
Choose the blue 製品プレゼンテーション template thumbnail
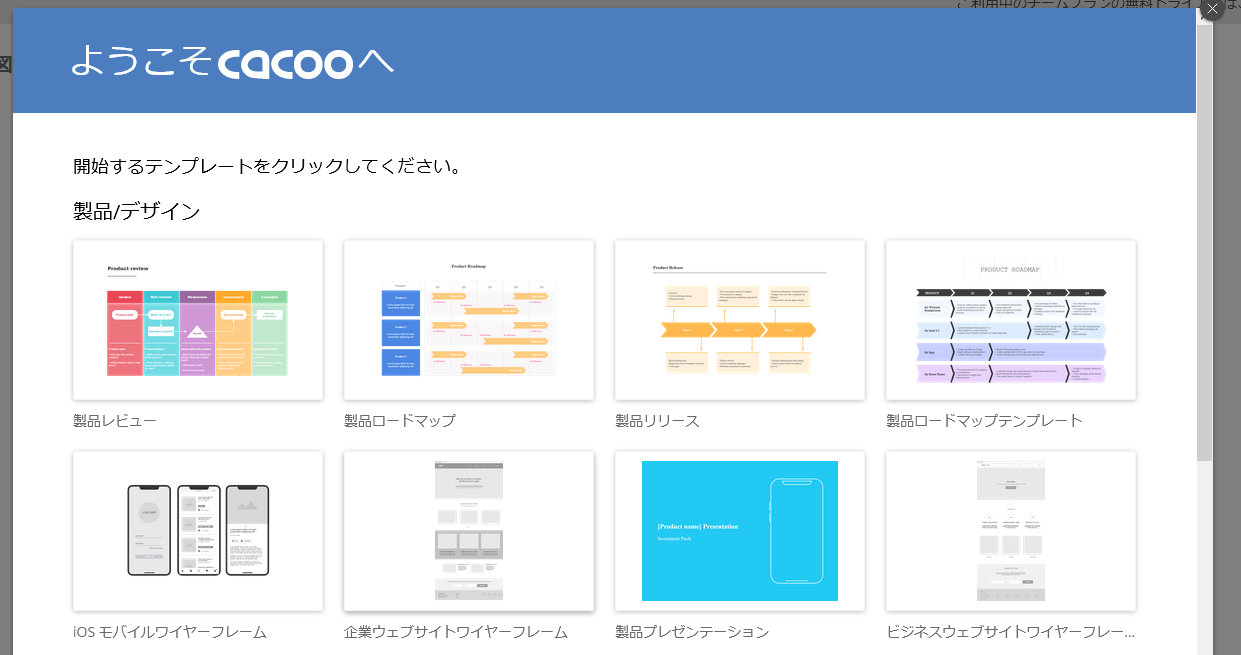point(740,531)
